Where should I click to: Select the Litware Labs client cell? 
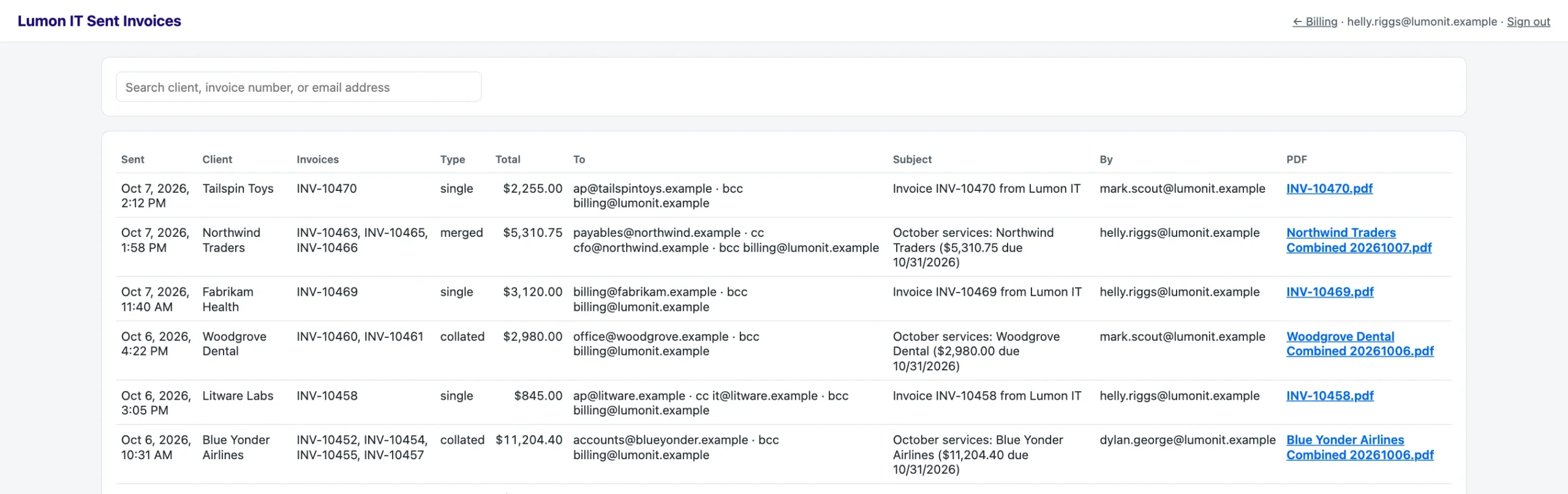(238, 395)
